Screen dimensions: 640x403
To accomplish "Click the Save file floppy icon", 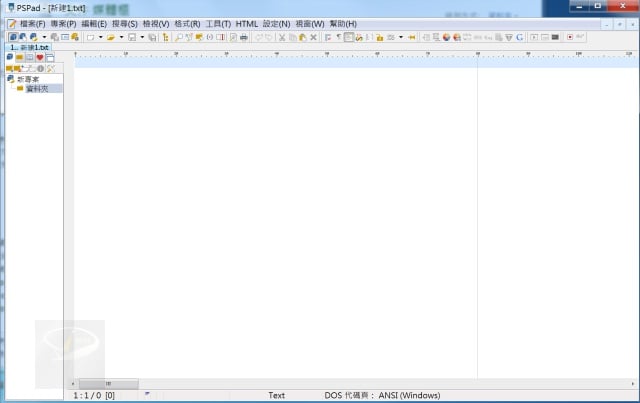I will click(x=132, y=37).
